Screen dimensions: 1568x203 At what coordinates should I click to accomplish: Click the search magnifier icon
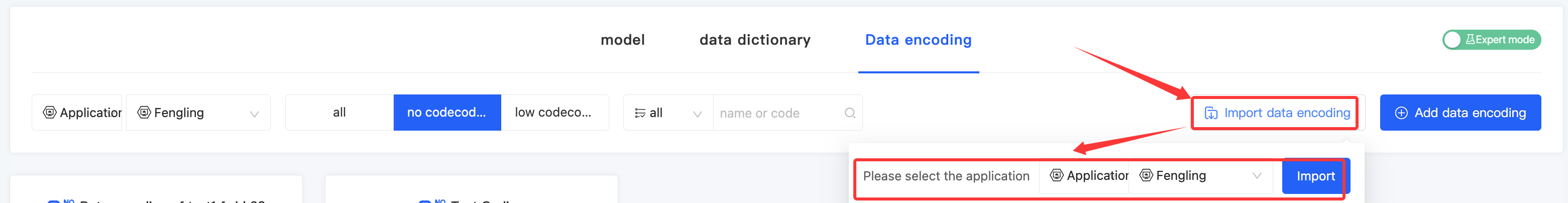(850, 113)
